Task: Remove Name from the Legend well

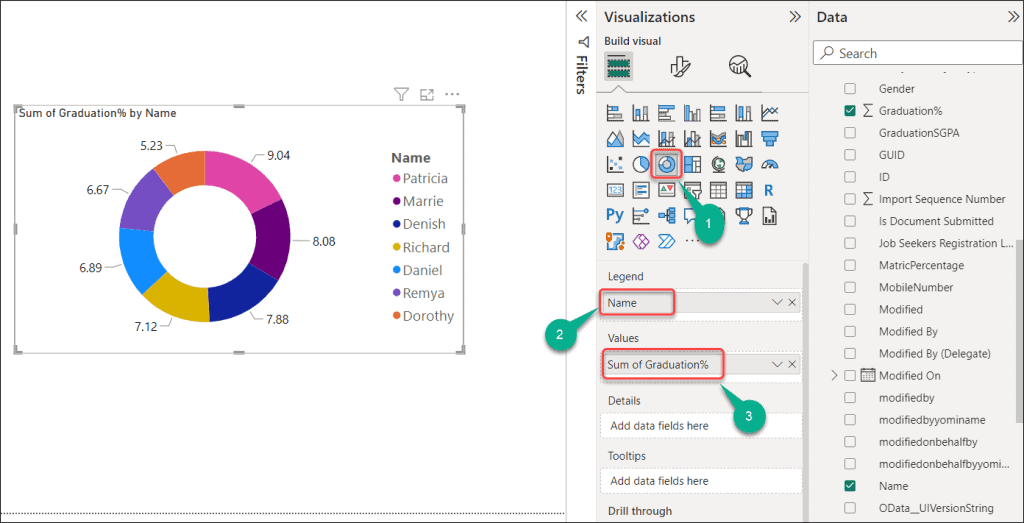Action: [x=792, y=302]
